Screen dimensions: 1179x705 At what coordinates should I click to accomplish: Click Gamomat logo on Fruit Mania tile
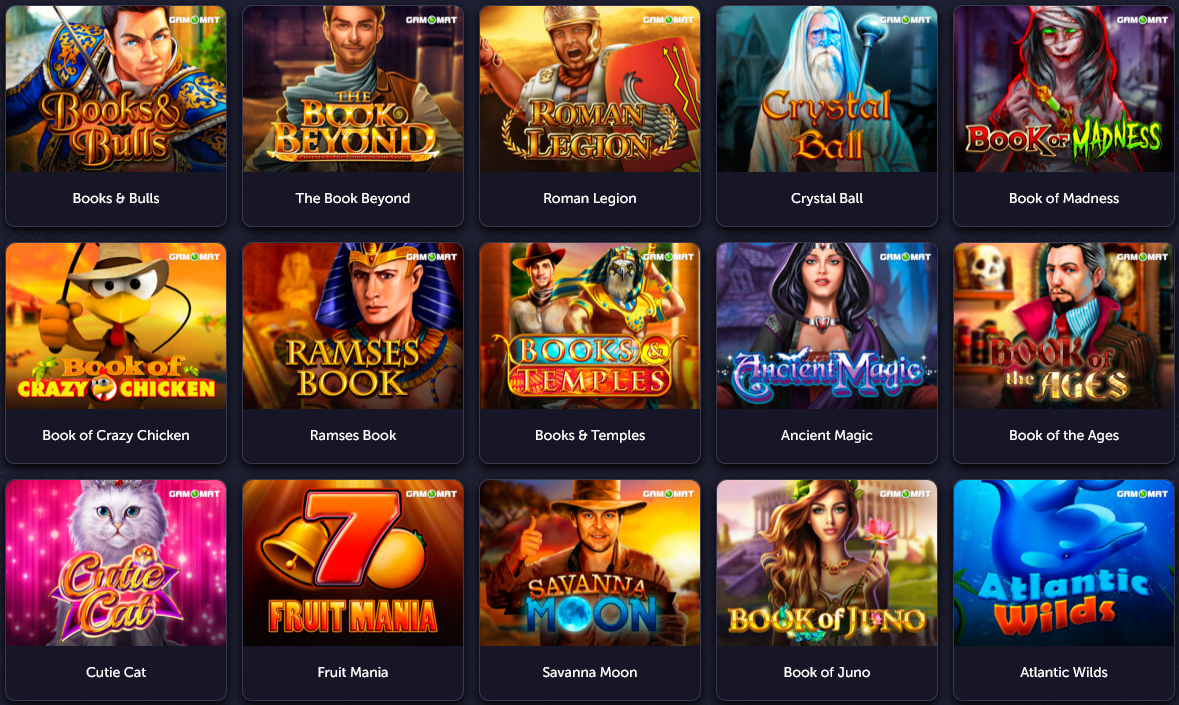[x=432, y=494]
